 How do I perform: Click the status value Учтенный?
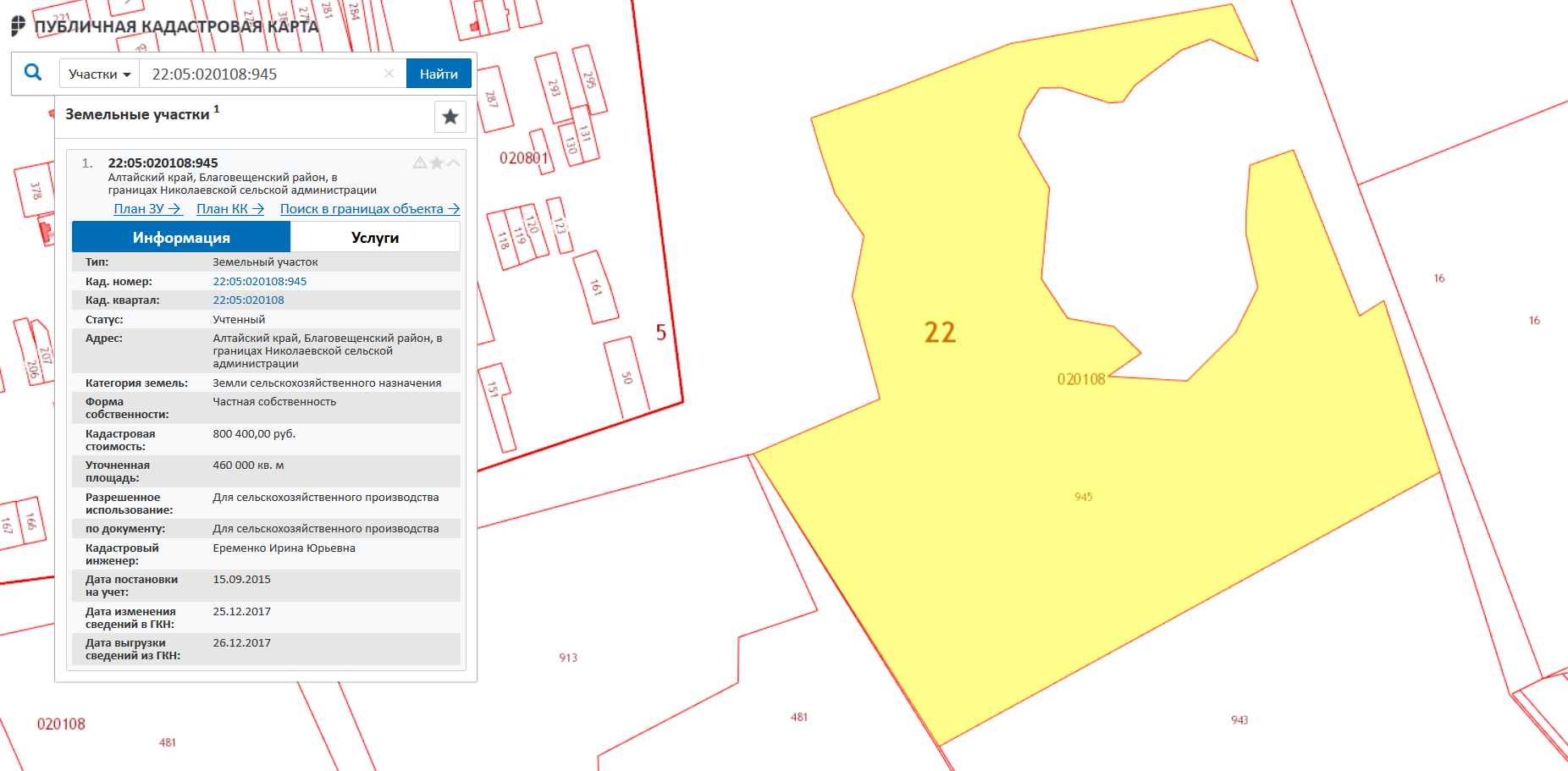[x=239, y=320]
